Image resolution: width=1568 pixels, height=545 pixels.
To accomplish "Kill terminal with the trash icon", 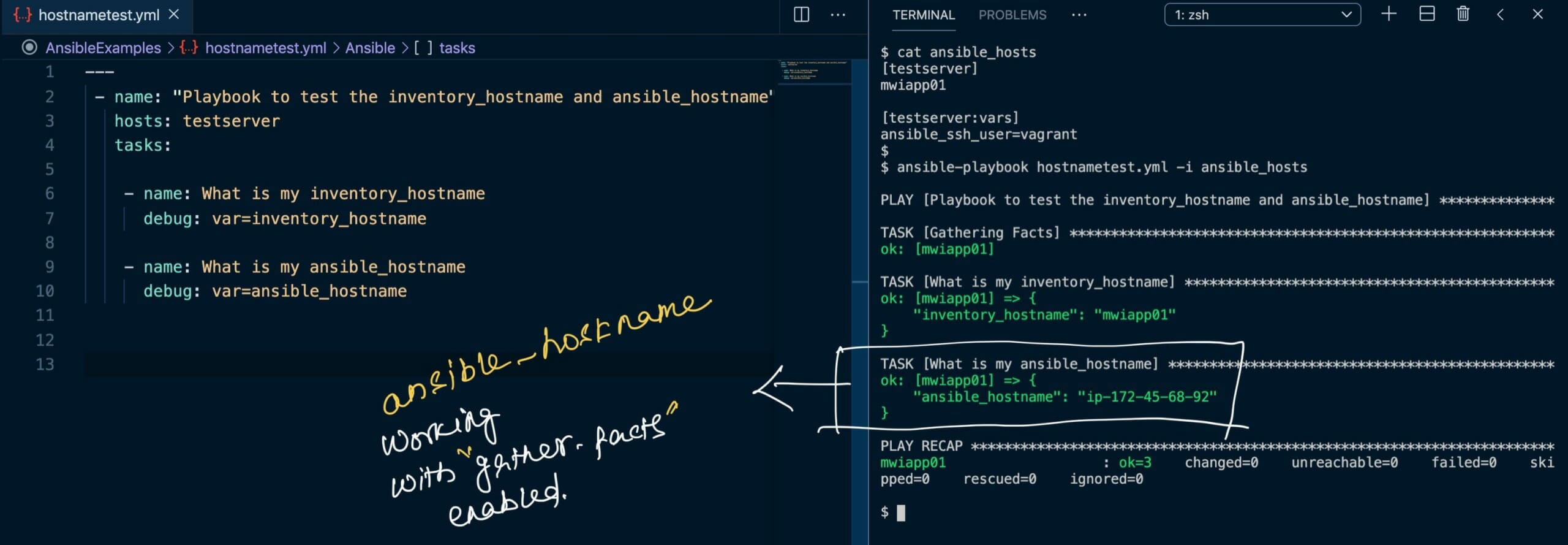I will tap(1463, 14).
